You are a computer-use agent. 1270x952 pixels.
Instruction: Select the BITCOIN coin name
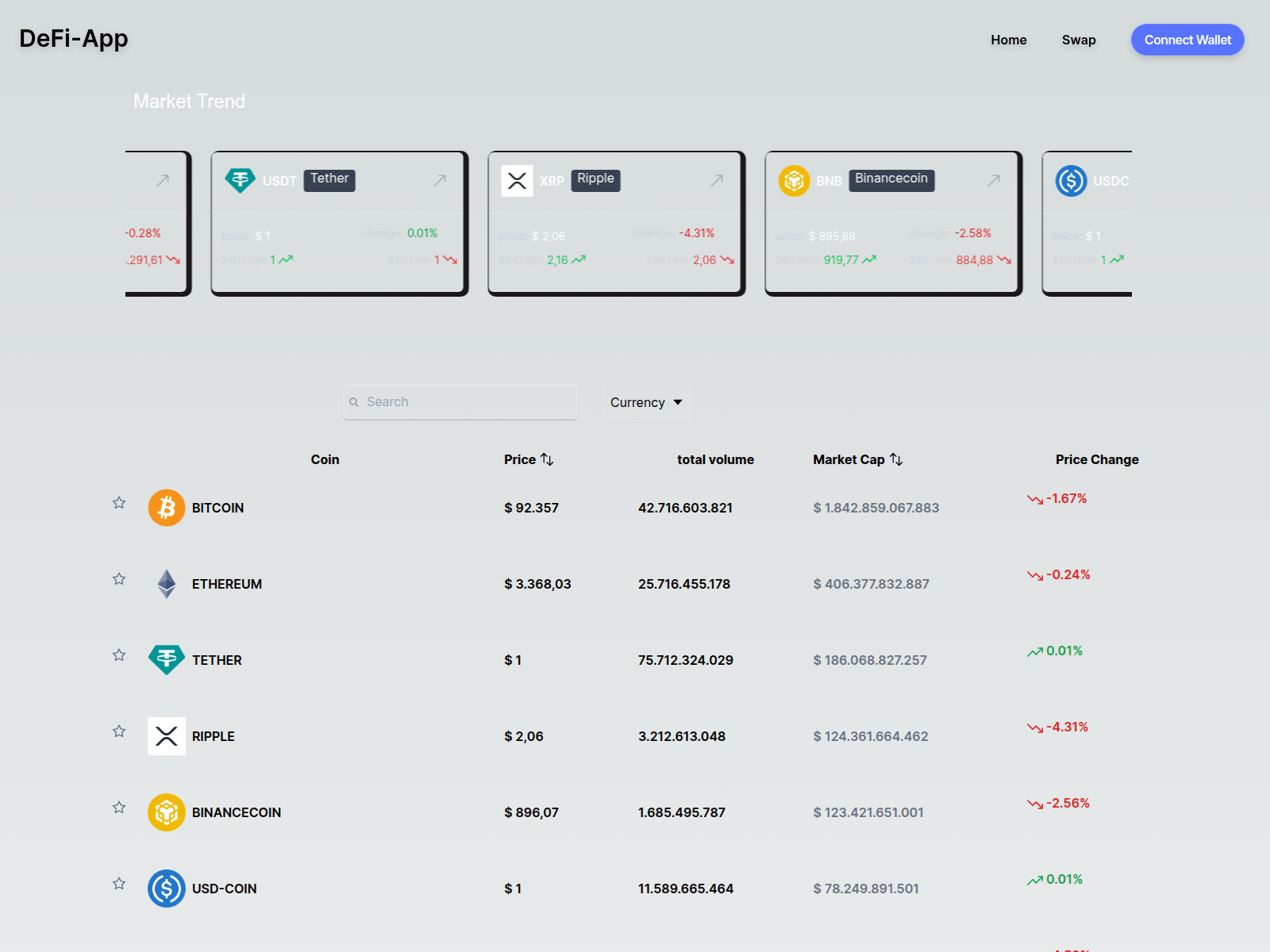pyautogui.click(x=217, y=508)
